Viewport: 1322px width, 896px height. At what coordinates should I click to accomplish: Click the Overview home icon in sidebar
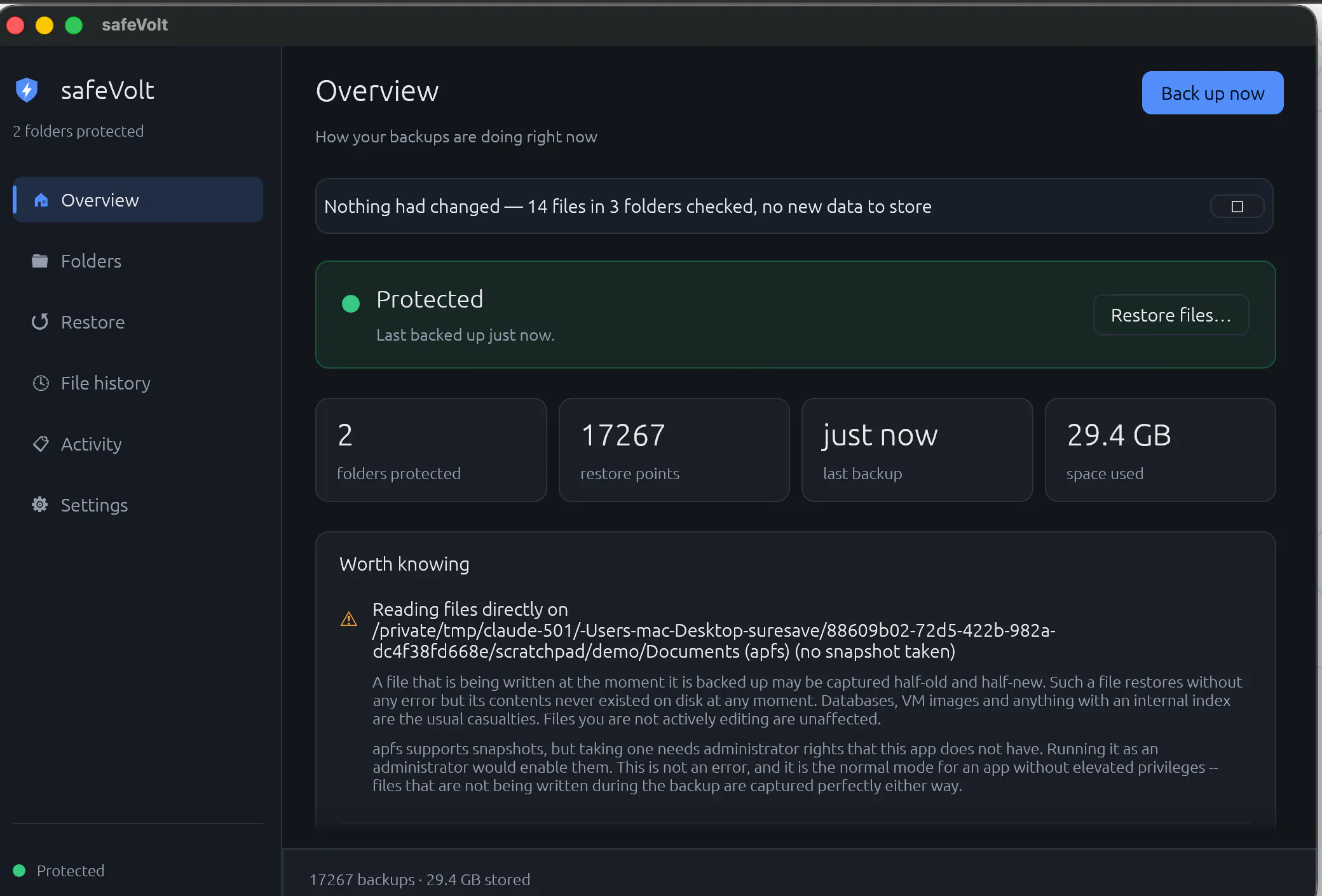click(x=41, y=200)
